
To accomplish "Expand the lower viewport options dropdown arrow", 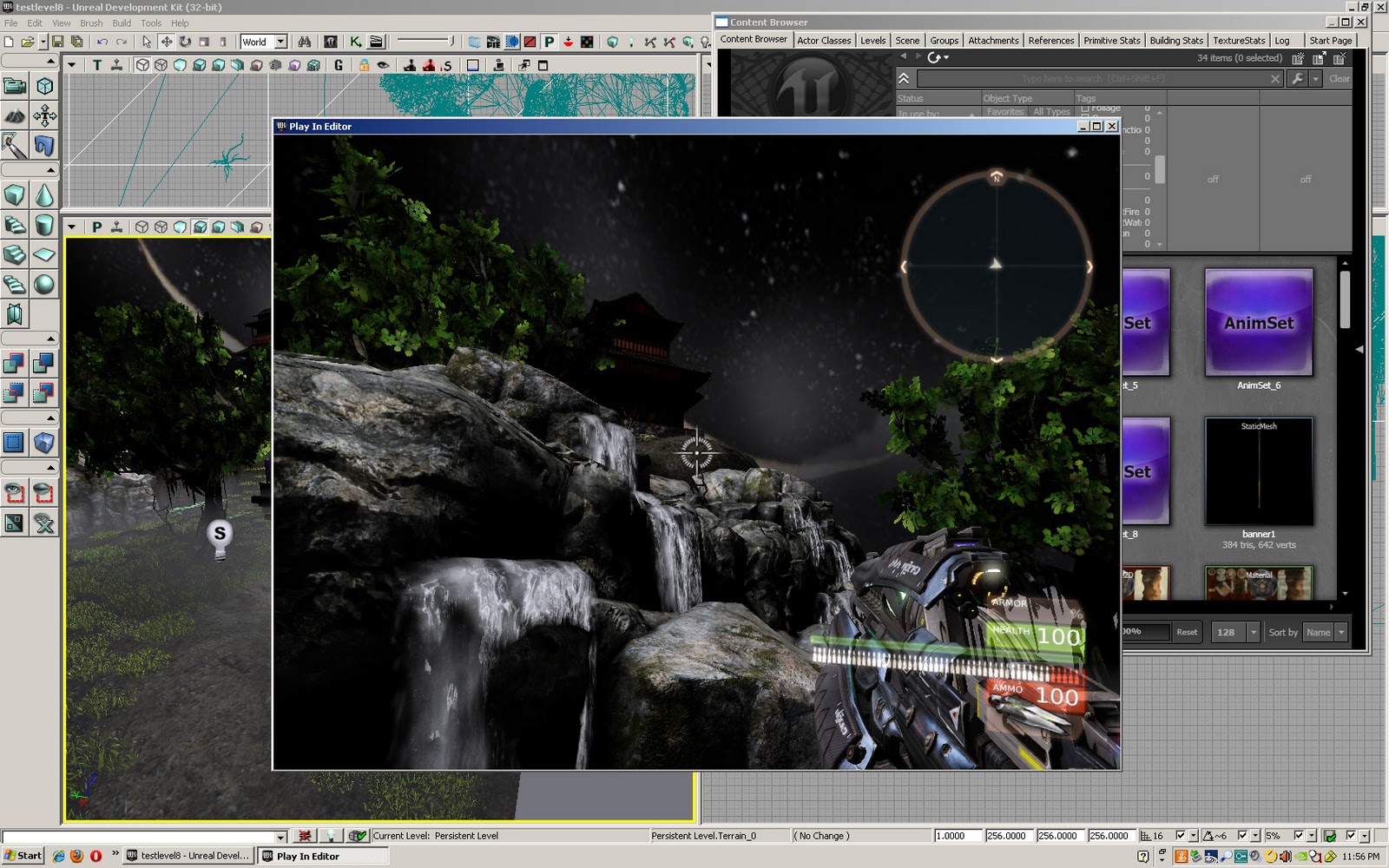I will coord(72,227).
